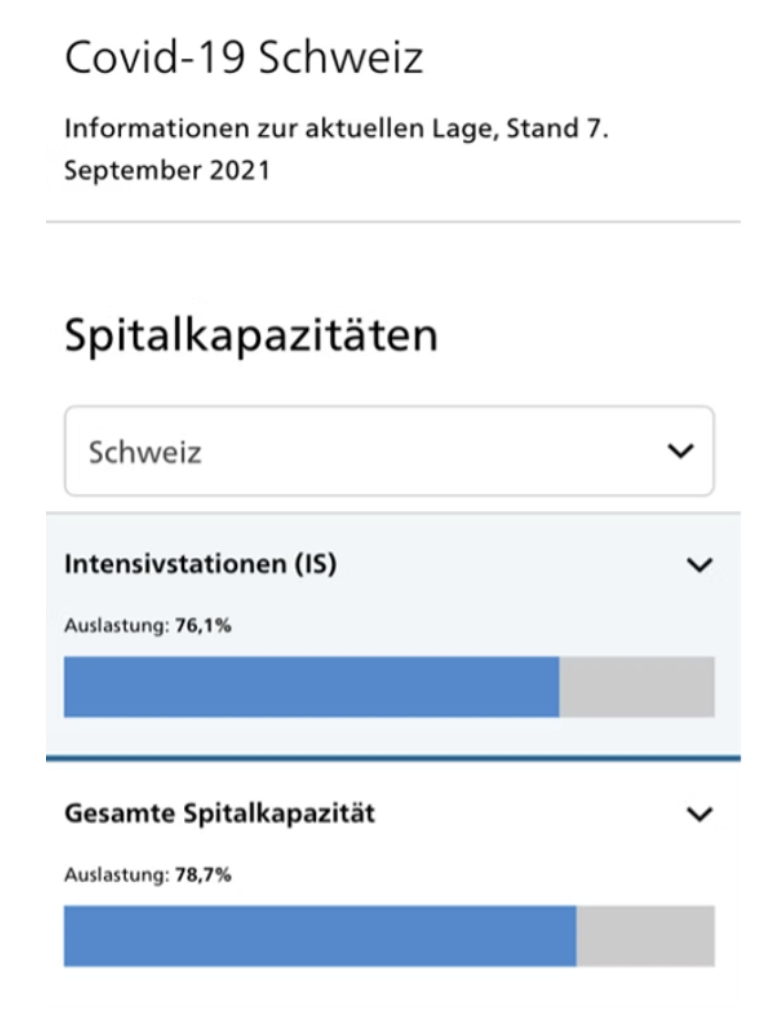Select the Intensivstationen (IS) header bar
This screenshot has height=1032, width=784.
tap(390, 562)
